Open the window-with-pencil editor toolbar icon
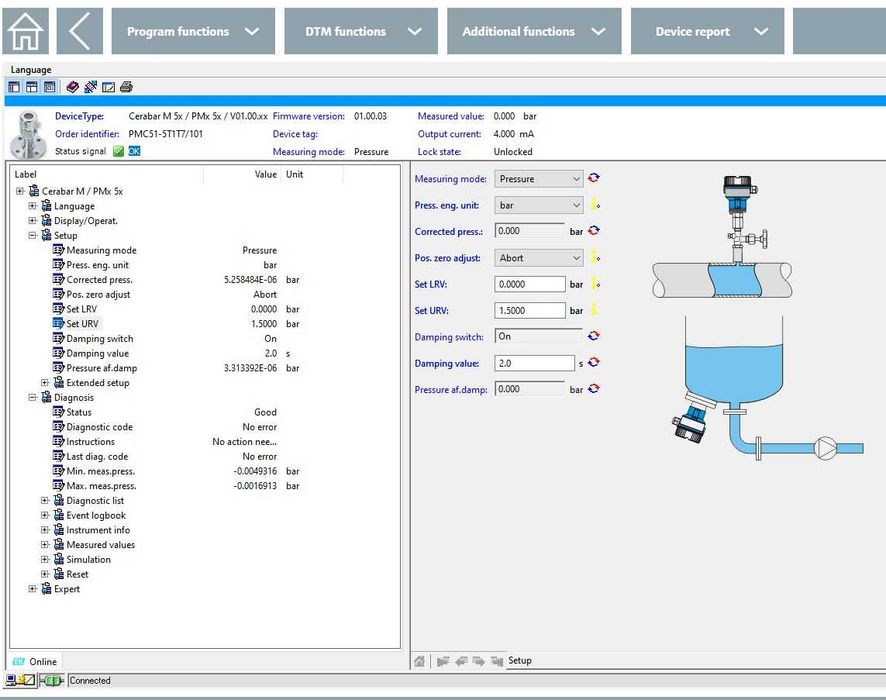Screen dimensions: 886x700 [108, 87]
